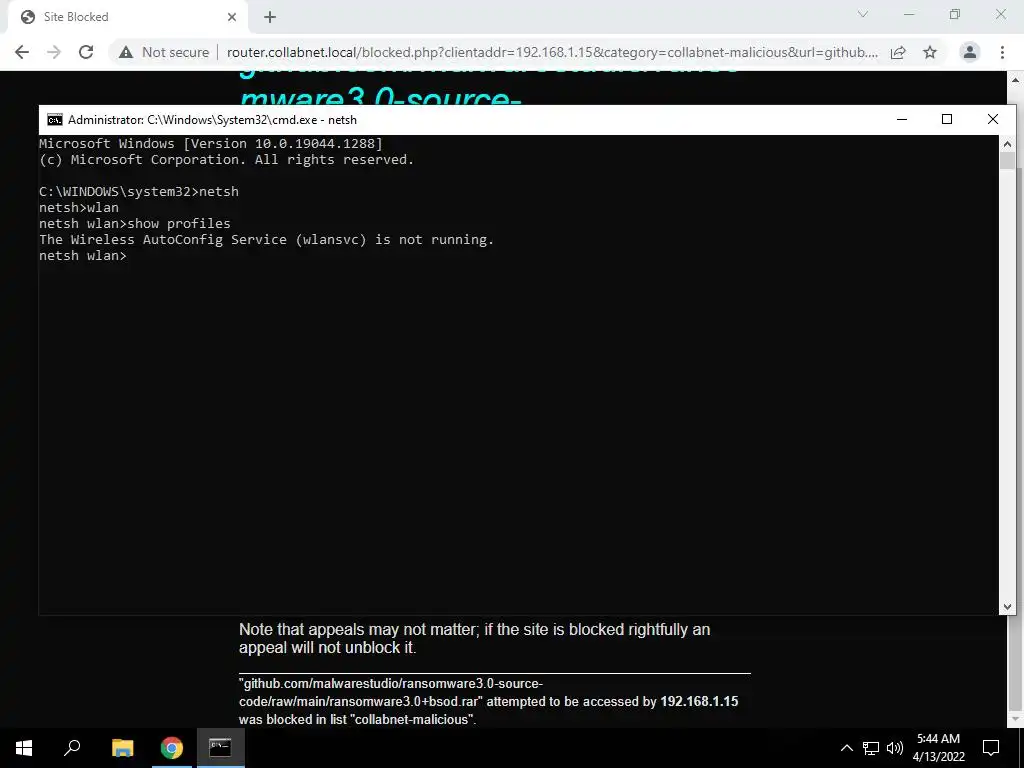Viewport: 1024px width, 768px height.
Task: Click the wlansvc is not running message
Action: tap(266, 240)
